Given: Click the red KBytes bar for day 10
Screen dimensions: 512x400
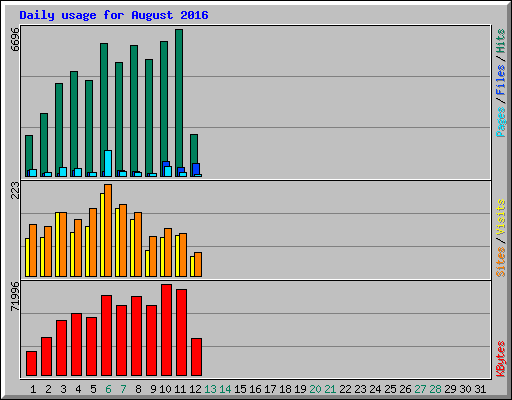Looking at the screenshot, I should point(166,330).
